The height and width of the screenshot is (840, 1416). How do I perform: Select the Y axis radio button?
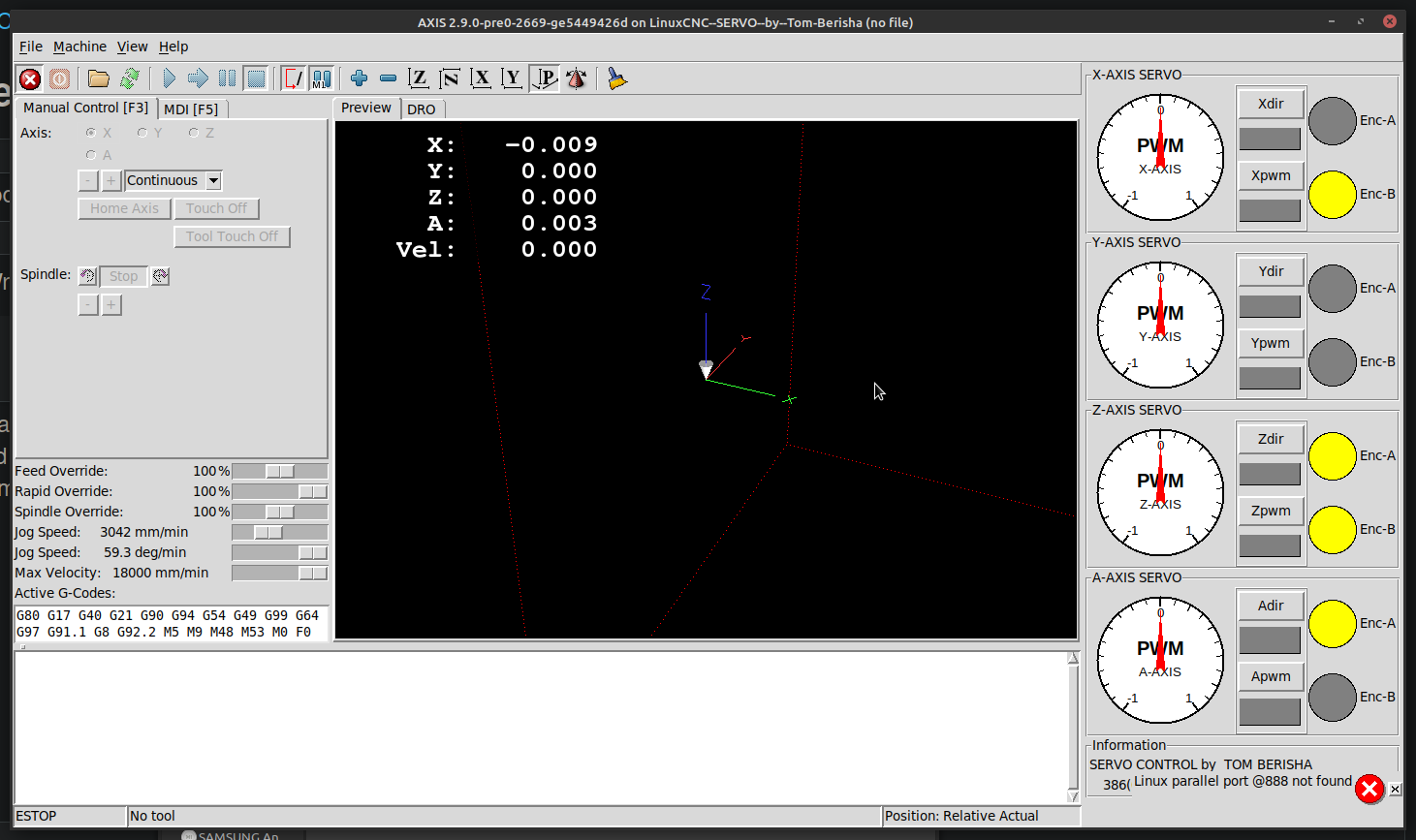click(x=142, y=133)
